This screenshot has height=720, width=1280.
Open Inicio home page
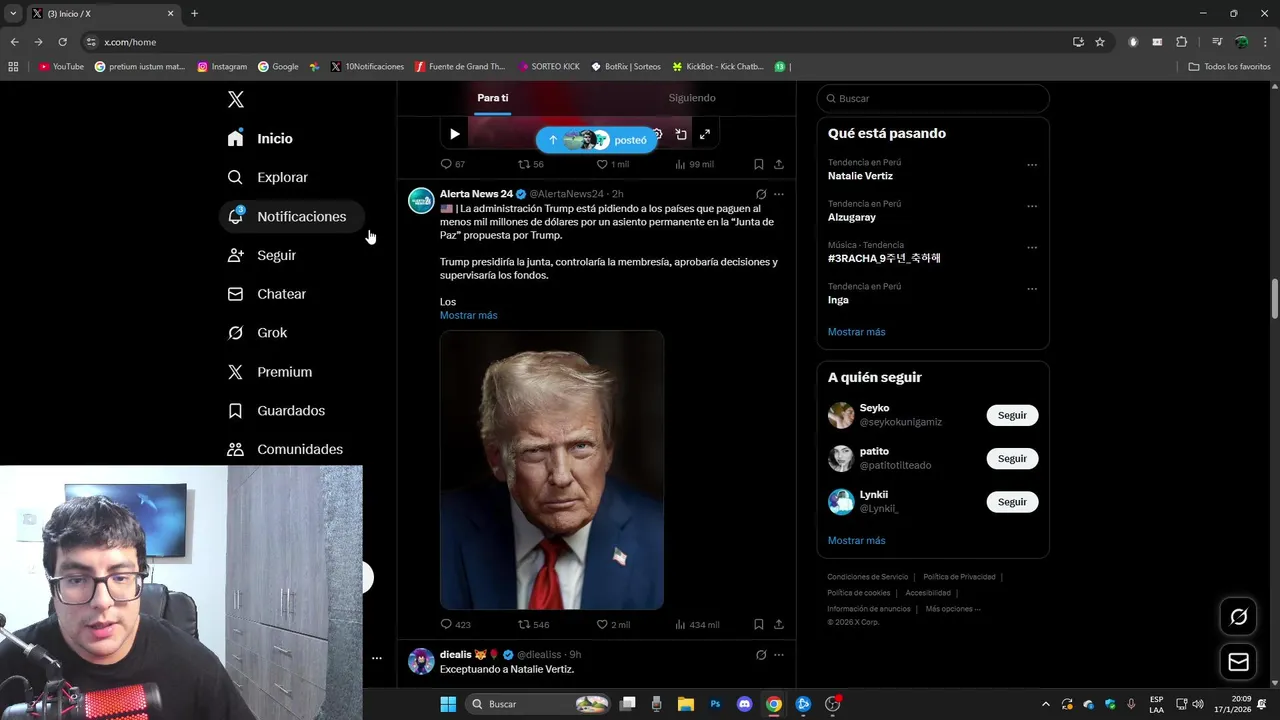(261, 138)
